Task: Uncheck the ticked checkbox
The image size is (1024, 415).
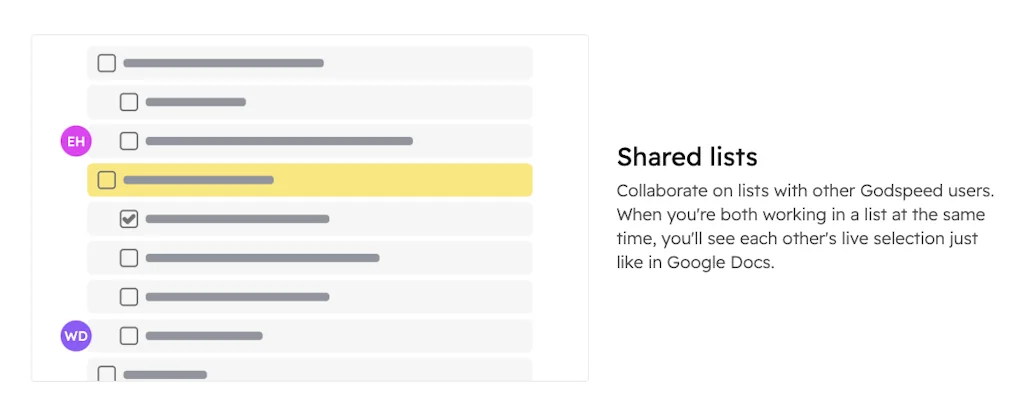Action: [x=129, y=219]
